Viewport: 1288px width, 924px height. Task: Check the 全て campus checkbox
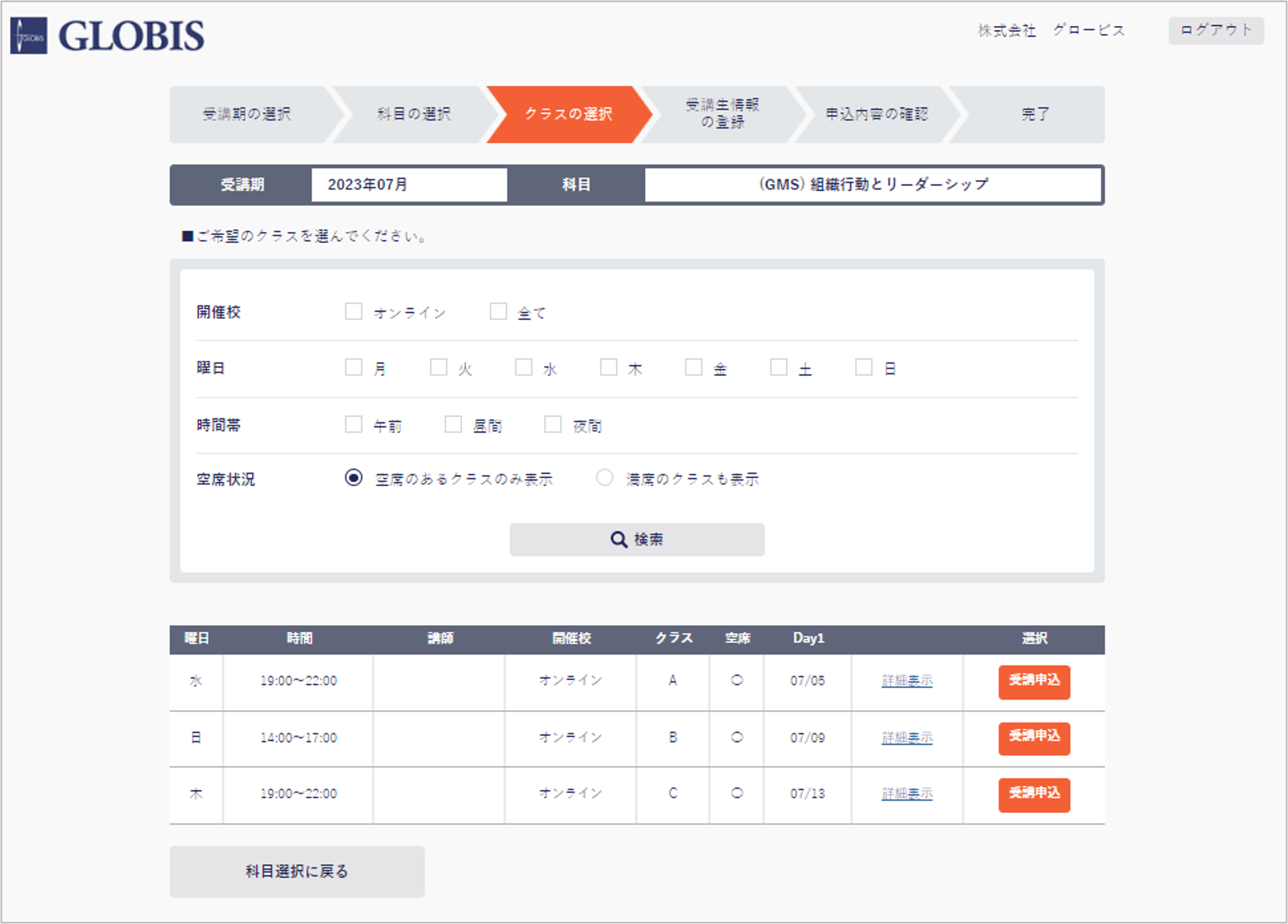tap(498, 311)
